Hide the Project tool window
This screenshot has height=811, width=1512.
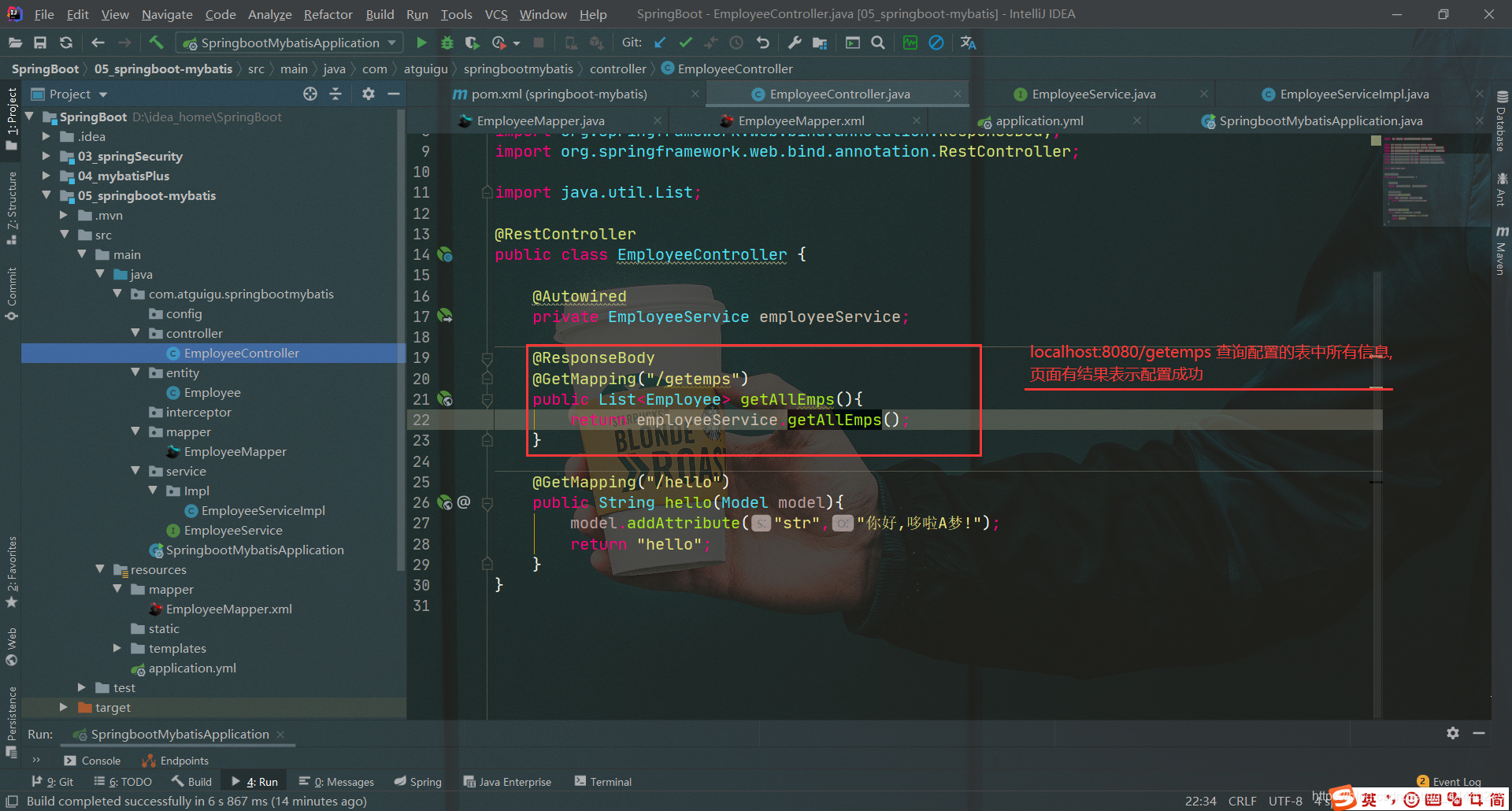point(394,94)
